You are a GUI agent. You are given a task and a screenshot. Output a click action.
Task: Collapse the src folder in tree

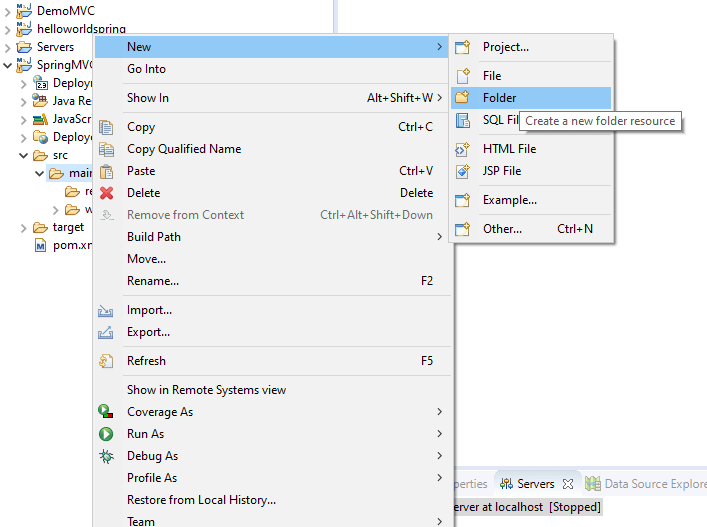click(25, 156)
